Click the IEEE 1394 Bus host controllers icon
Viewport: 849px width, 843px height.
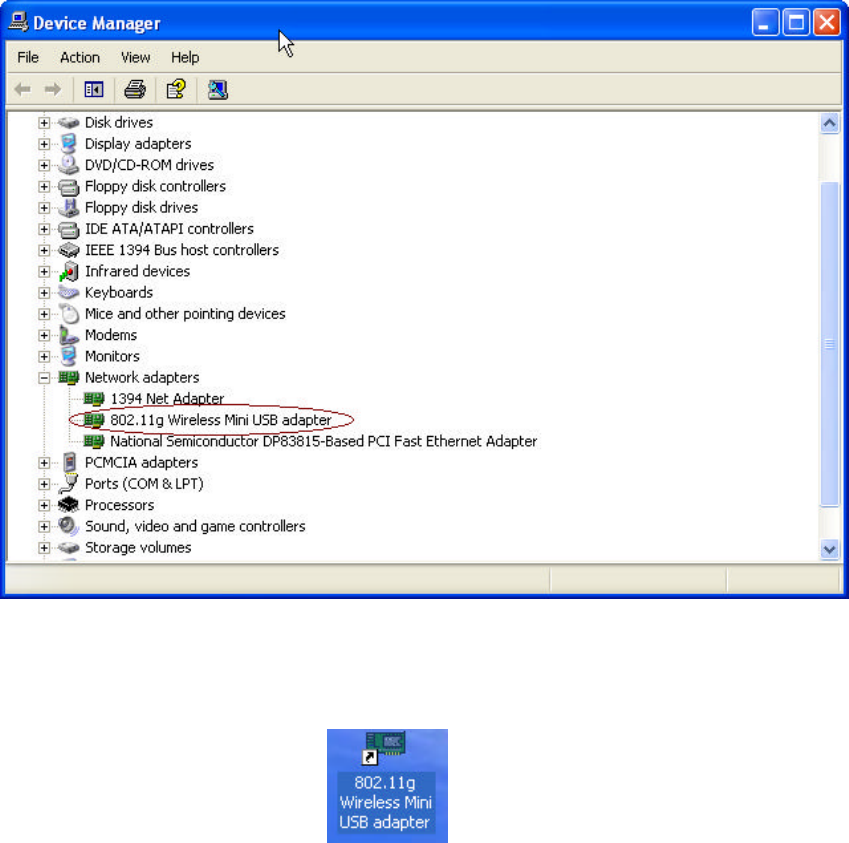coord(69,250)
